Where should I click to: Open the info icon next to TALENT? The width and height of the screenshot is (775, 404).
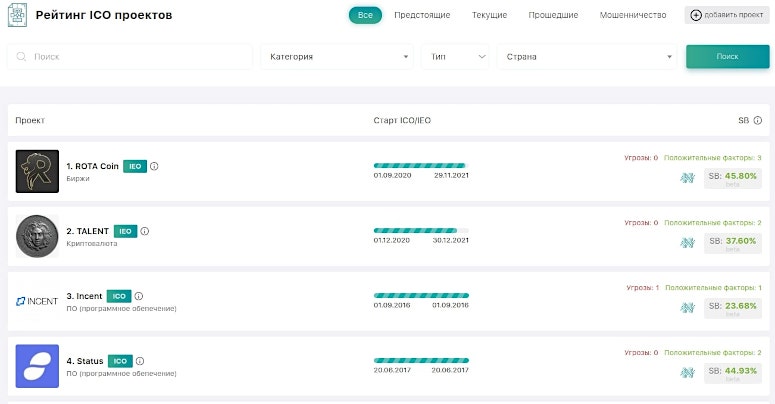coord(145,231)
